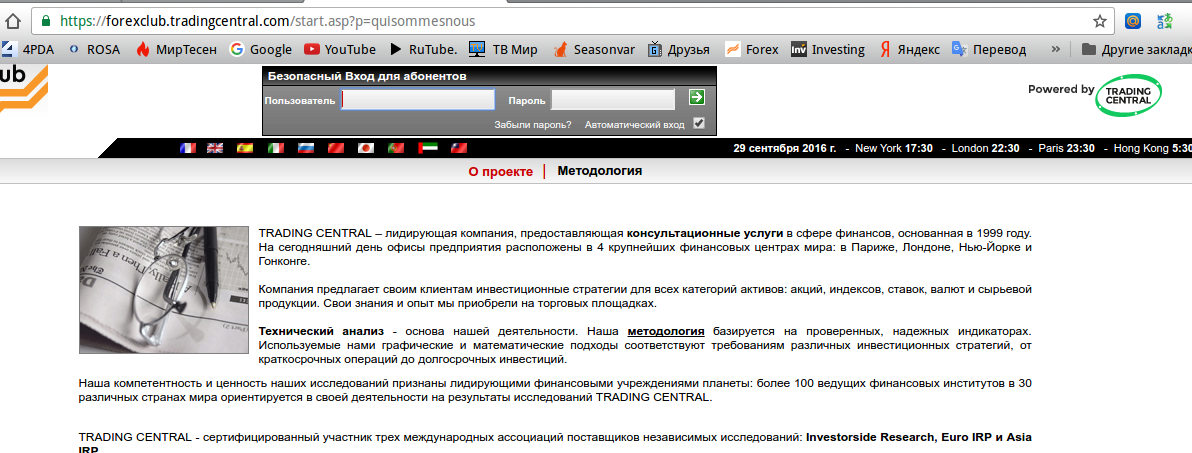Open the Google bookmark

[261, 49]
